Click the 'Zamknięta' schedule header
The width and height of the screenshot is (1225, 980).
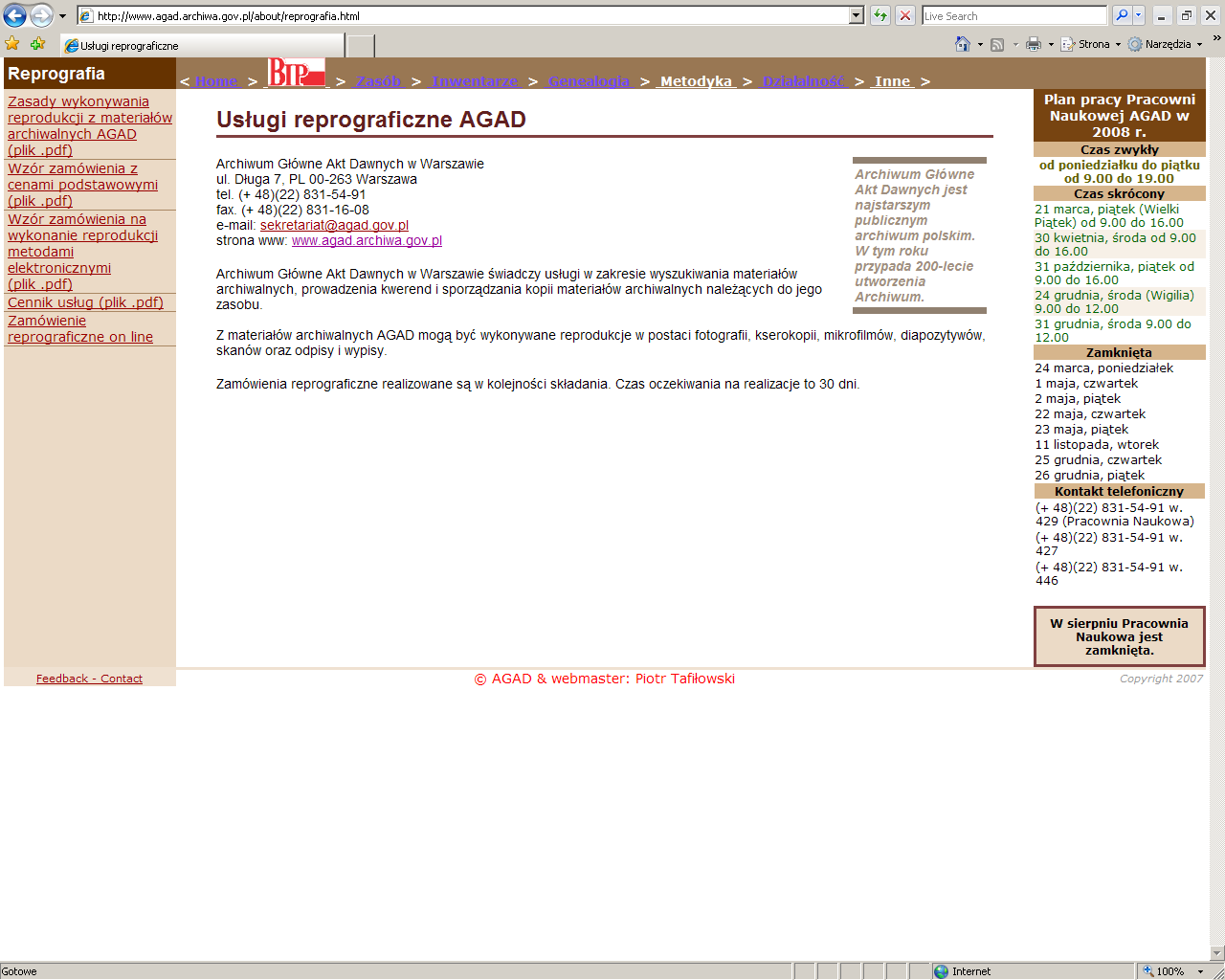(x=1119, y=352)
